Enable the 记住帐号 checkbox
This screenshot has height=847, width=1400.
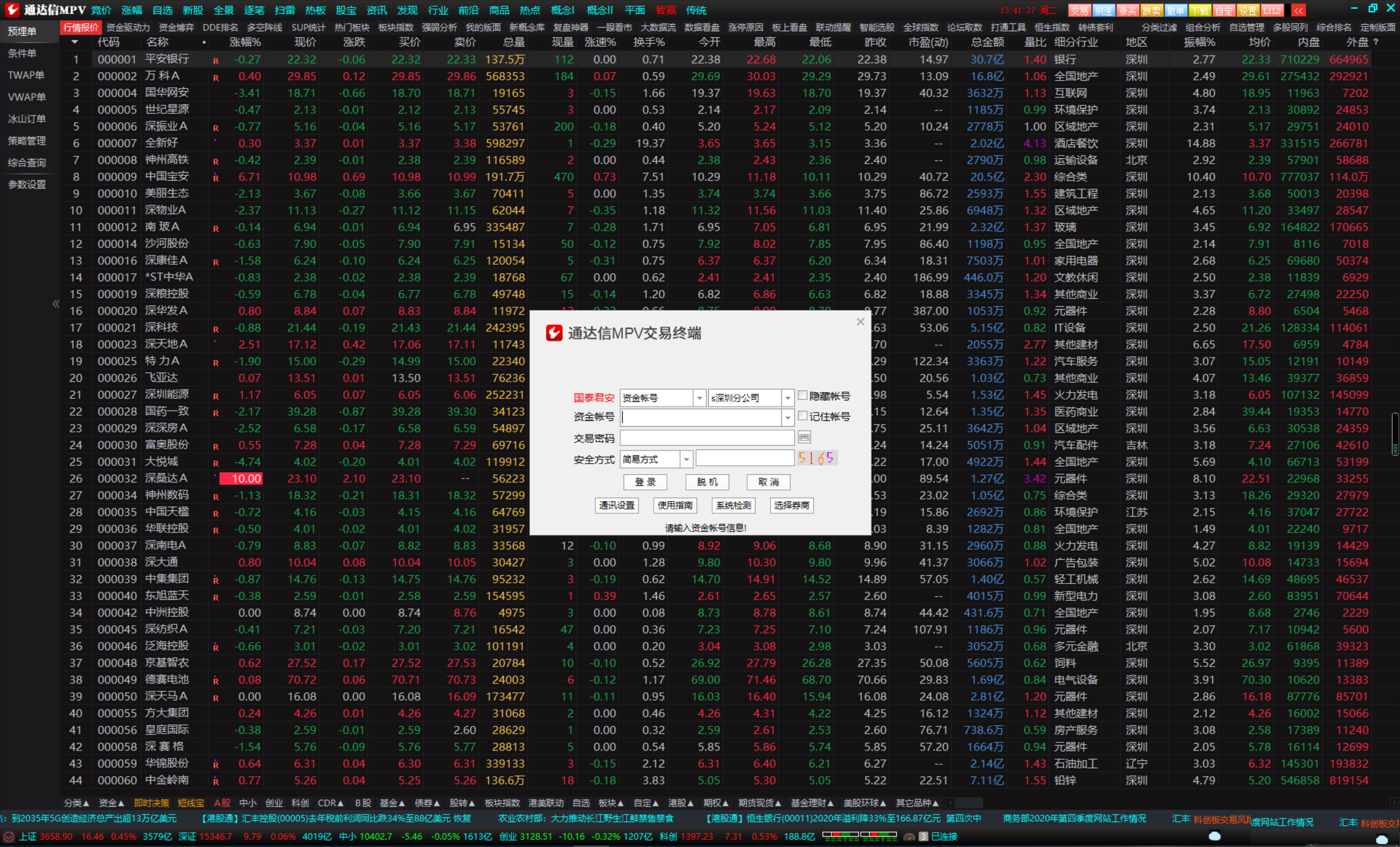point(802,416)
